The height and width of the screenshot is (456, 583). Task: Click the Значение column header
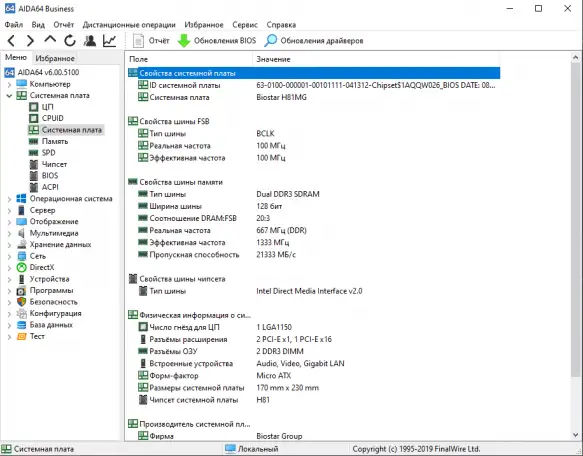tap(376, 59)
